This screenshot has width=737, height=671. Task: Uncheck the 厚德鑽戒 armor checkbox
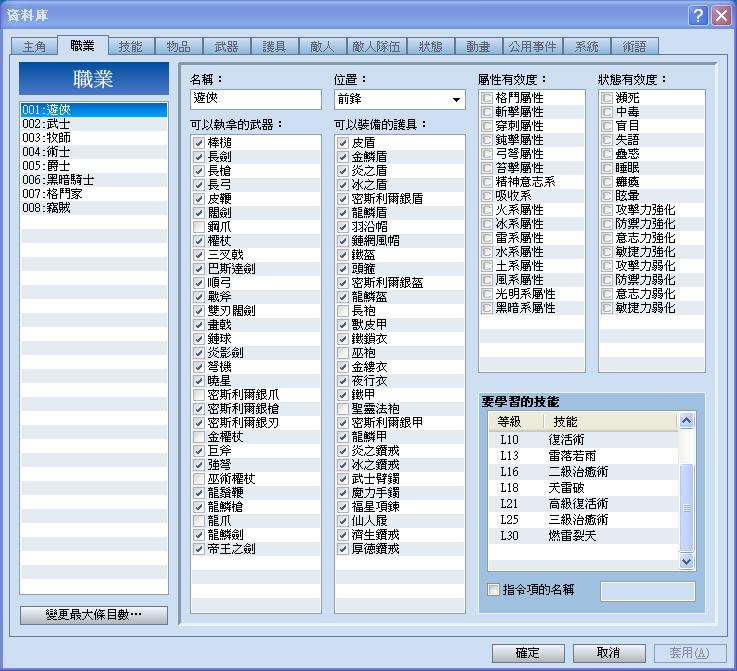[343, 549]
